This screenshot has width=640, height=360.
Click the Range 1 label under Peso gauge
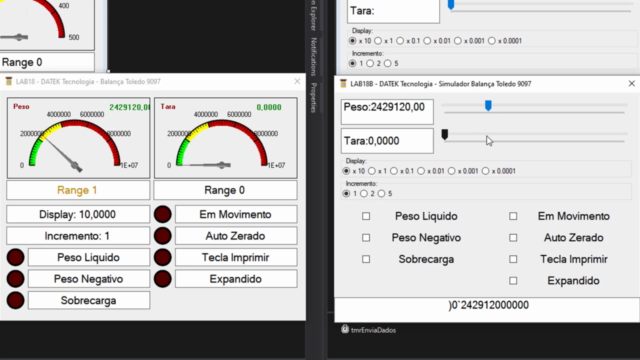click(78, 190)
